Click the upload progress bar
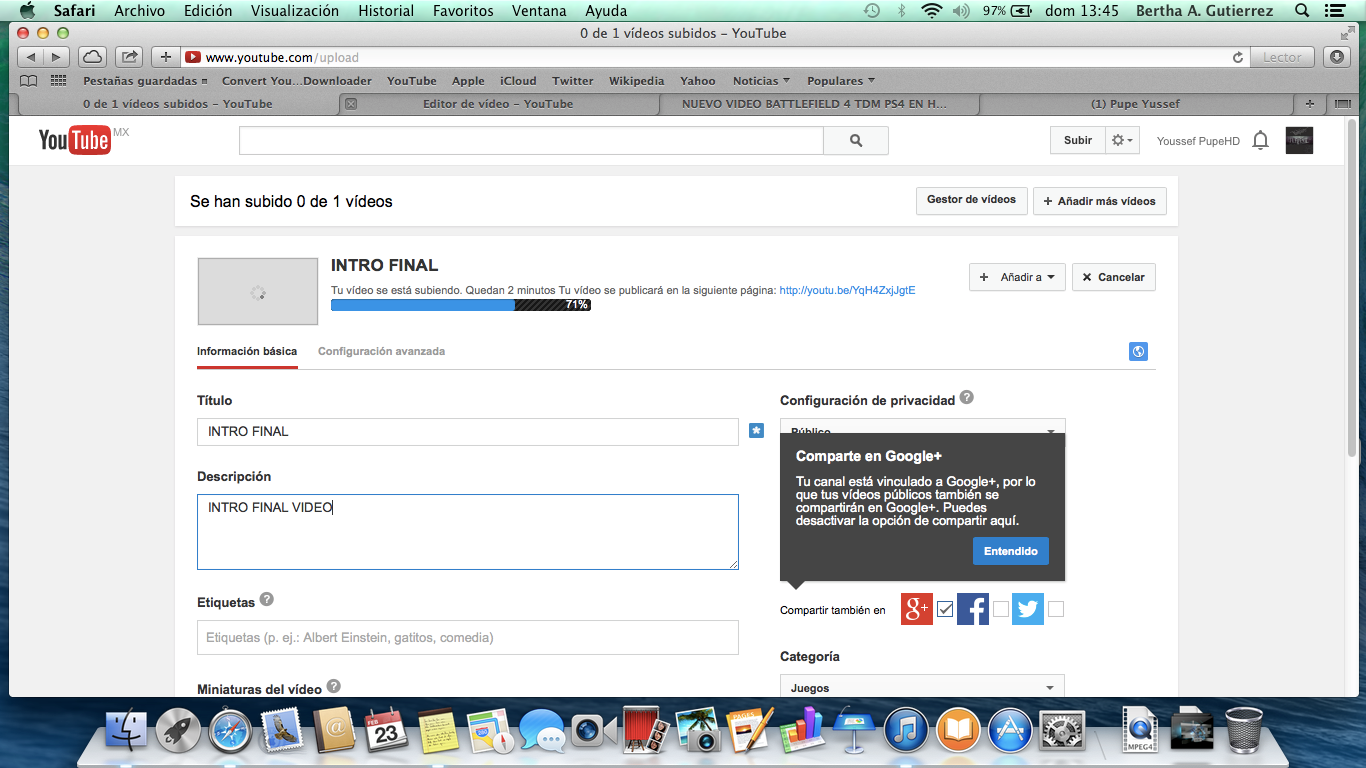Image resolution: width=1366 pixels, height=768 pixels. point(461,305)
